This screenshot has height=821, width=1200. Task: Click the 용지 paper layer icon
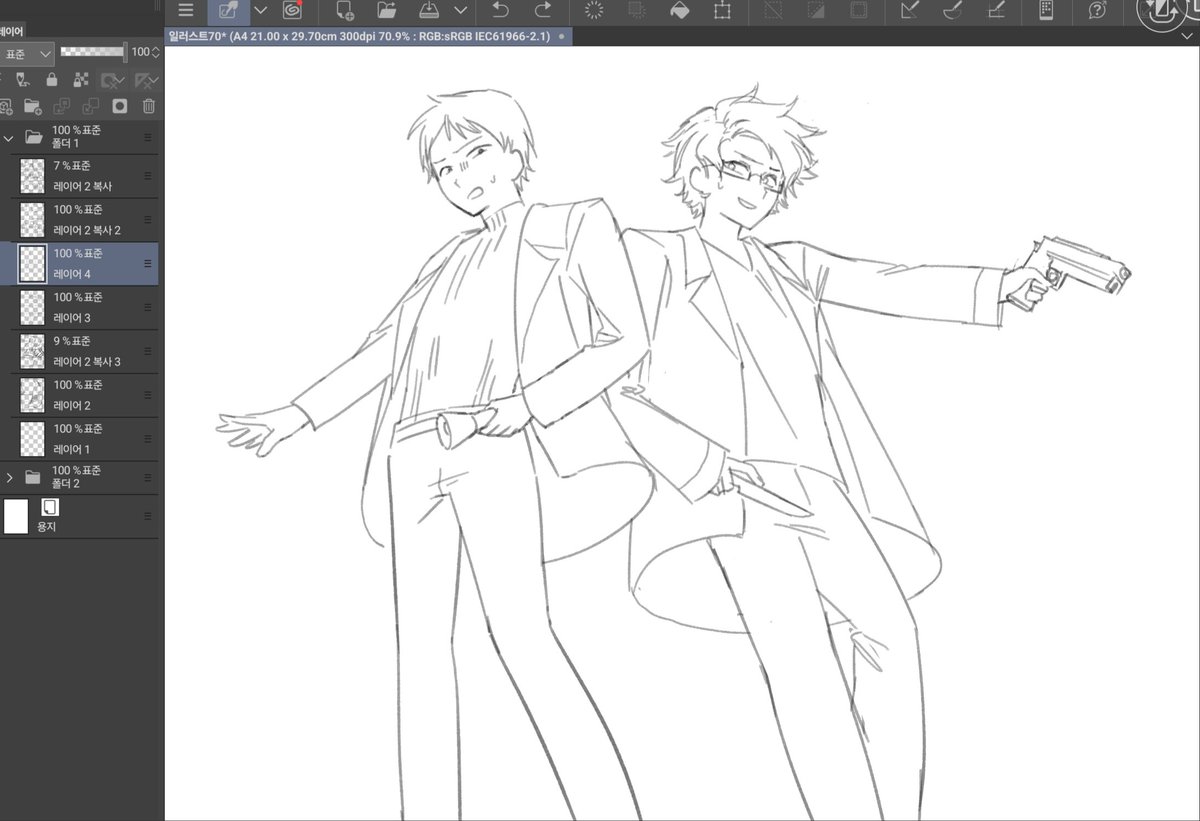tap(50, 507)
